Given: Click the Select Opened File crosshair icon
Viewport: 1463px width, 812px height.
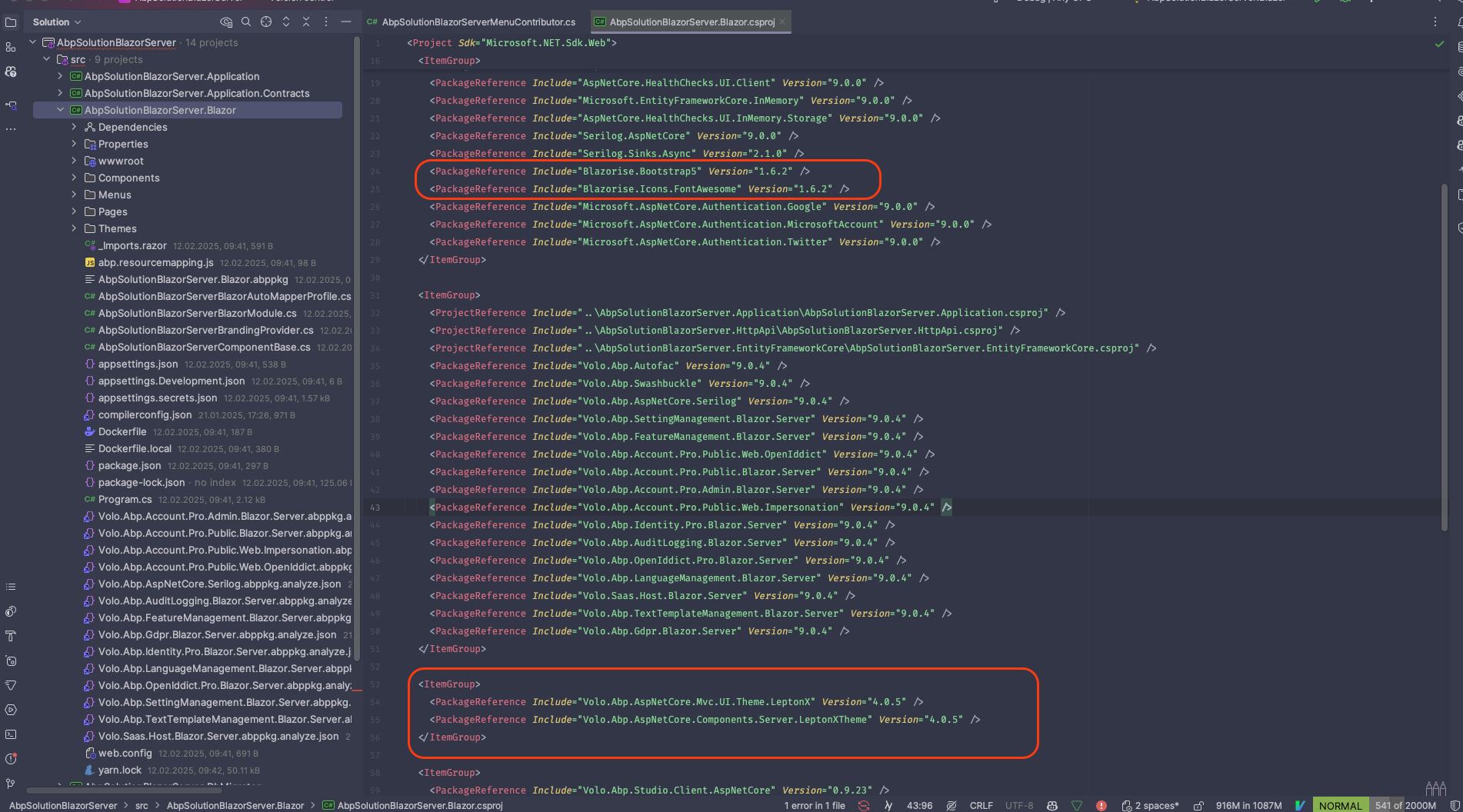Looking at the screenshot, I should pyautogui.click(x=266, y=22).
